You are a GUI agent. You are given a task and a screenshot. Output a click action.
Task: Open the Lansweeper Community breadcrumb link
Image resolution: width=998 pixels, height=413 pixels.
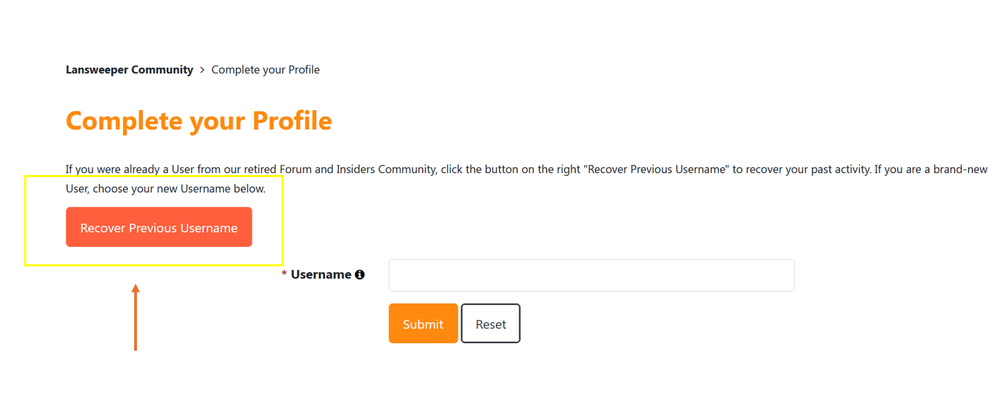[x=129, y=70]
